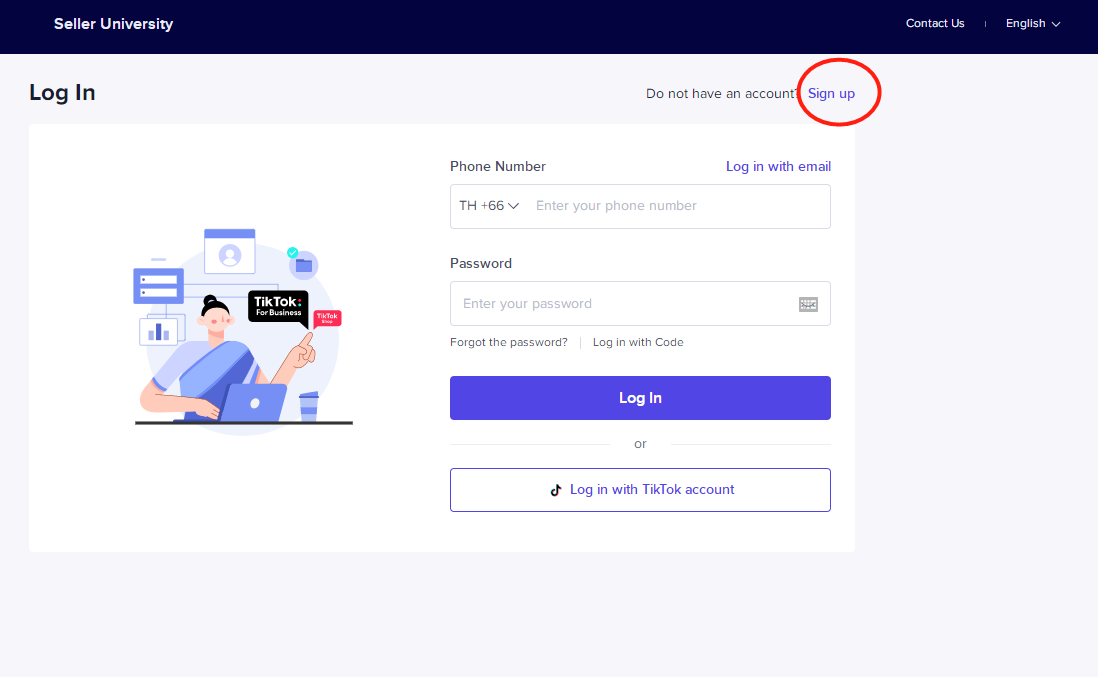This screenshot has height=677, width=1098.
Task: Toggle password visibility keyboard icon
Action: pos(808,304)
